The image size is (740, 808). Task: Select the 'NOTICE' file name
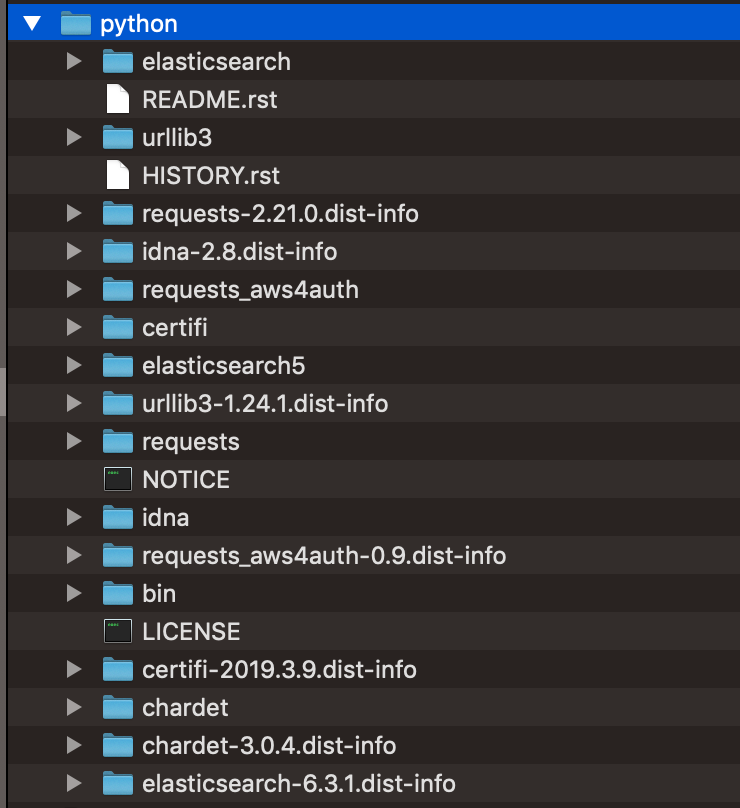click(186, 480)
